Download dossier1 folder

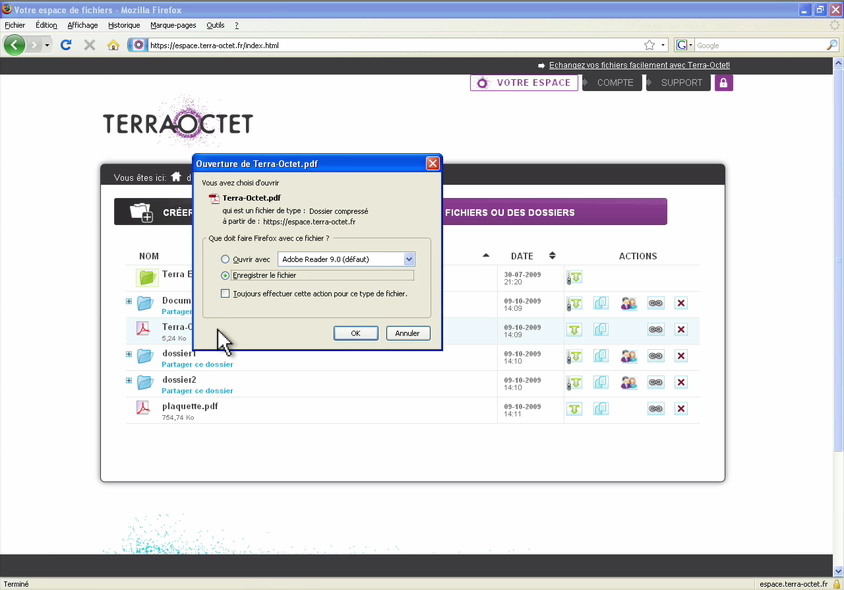pos(574,356)
